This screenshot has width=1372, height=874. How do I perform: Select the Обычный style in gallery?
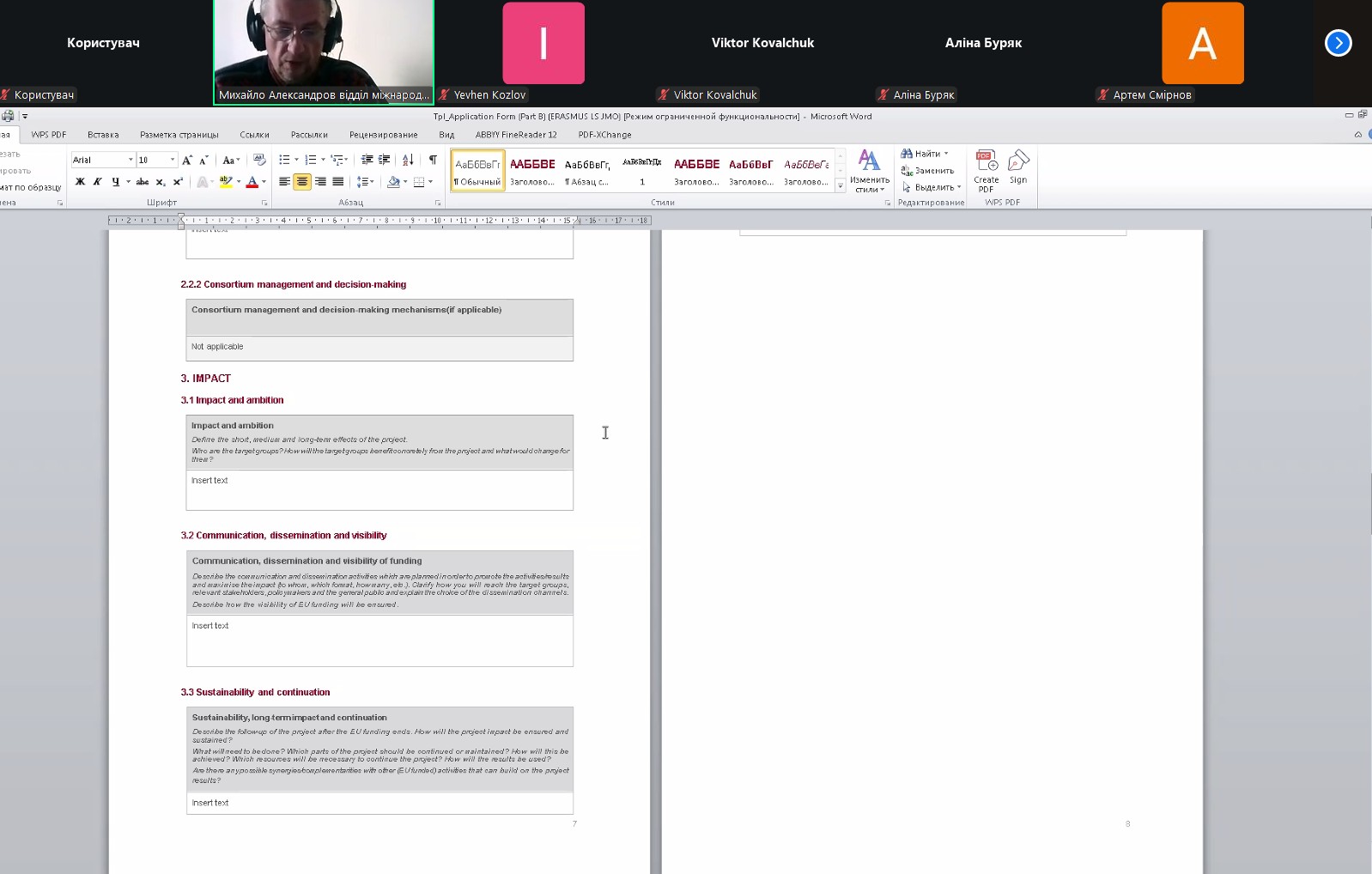click(x=477, y=170)
